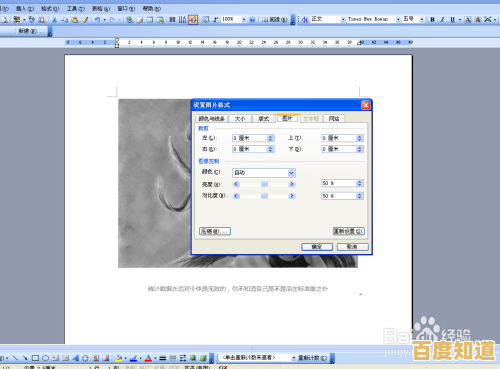Insert an Excel worksheet from toolbar

click(x=160, y=20)
